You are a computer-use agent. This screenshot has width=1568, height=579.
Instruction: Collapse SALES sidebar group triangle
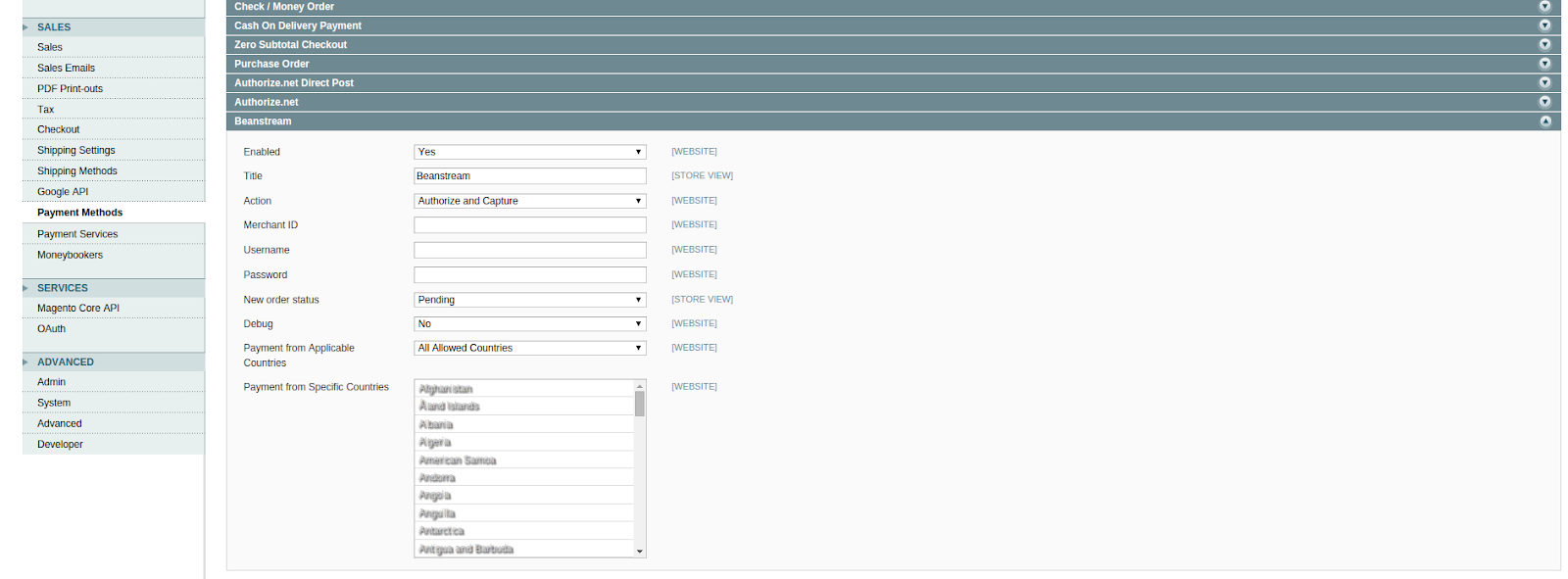(x=25, y=27)
